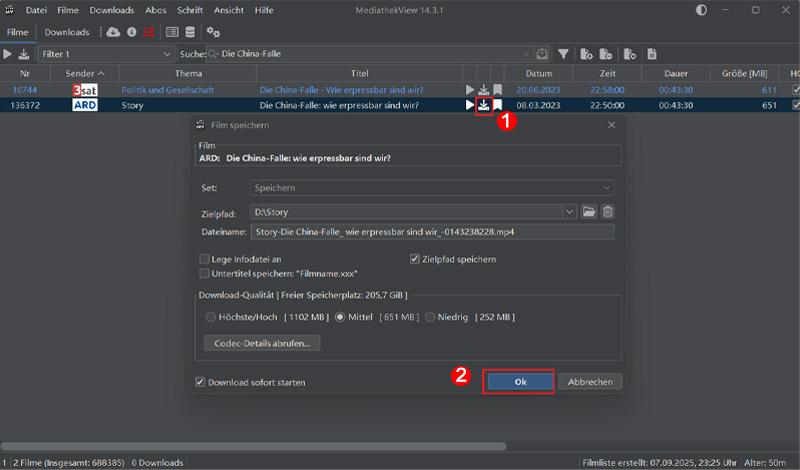Viewport: 800px width, 470px height.
Task: Select Mittel quality radio button
Action: [x=340, y=317]
